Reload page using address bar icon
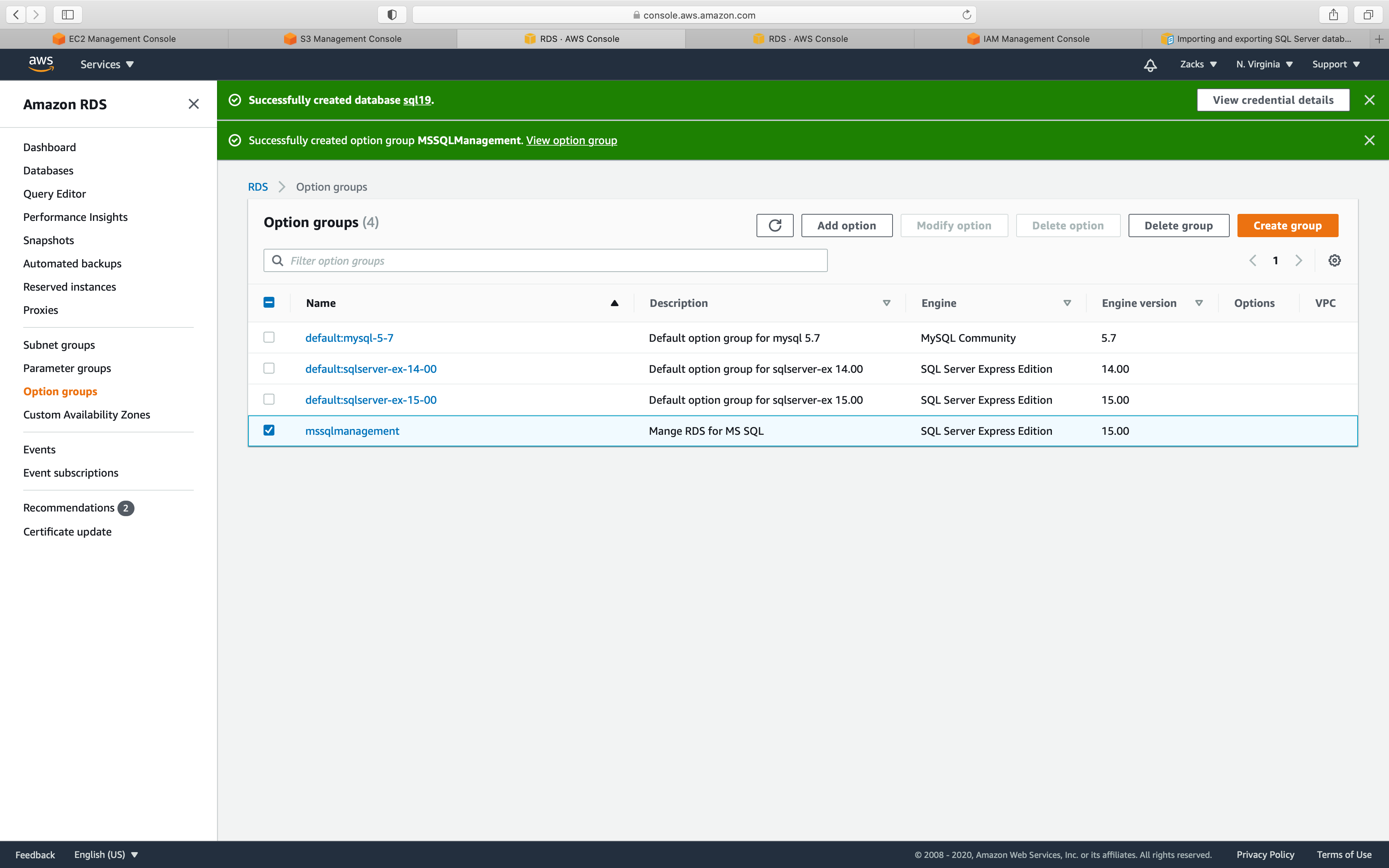The image size is (1389, 868). (x=967, y=15)
